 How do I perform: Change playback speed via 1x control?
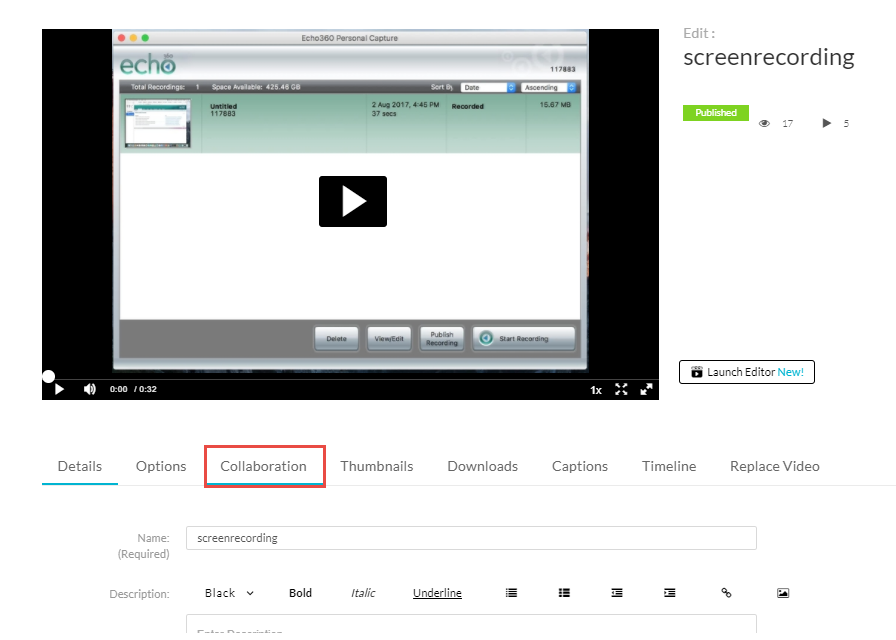point(596,390)
